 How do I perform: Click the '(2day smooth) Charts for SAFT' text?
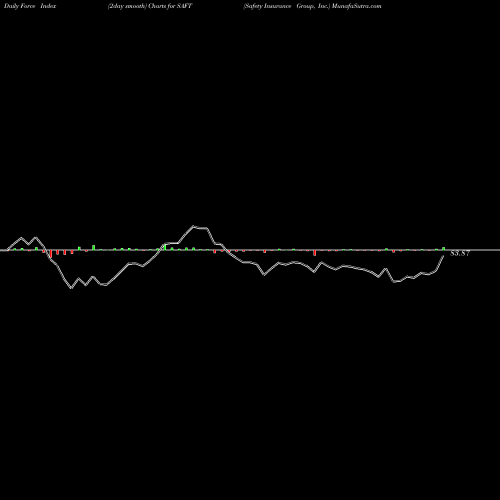[150, 6]
